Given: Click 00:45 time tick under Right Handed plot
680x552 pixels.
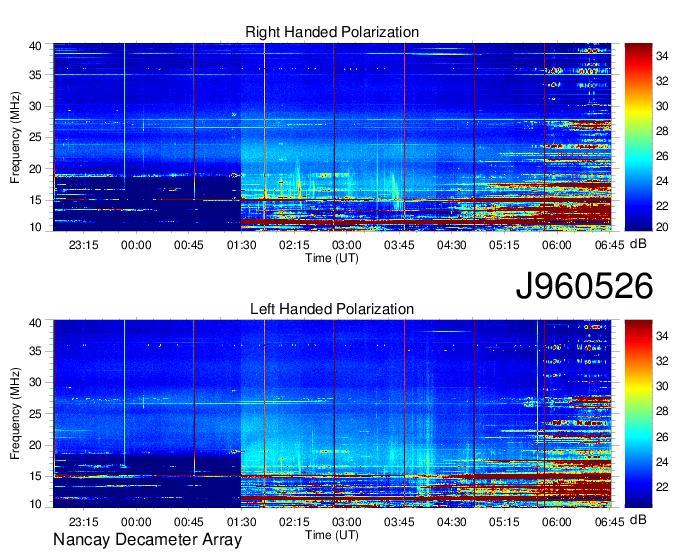Looking at the screenshot, I should (189, 245).
